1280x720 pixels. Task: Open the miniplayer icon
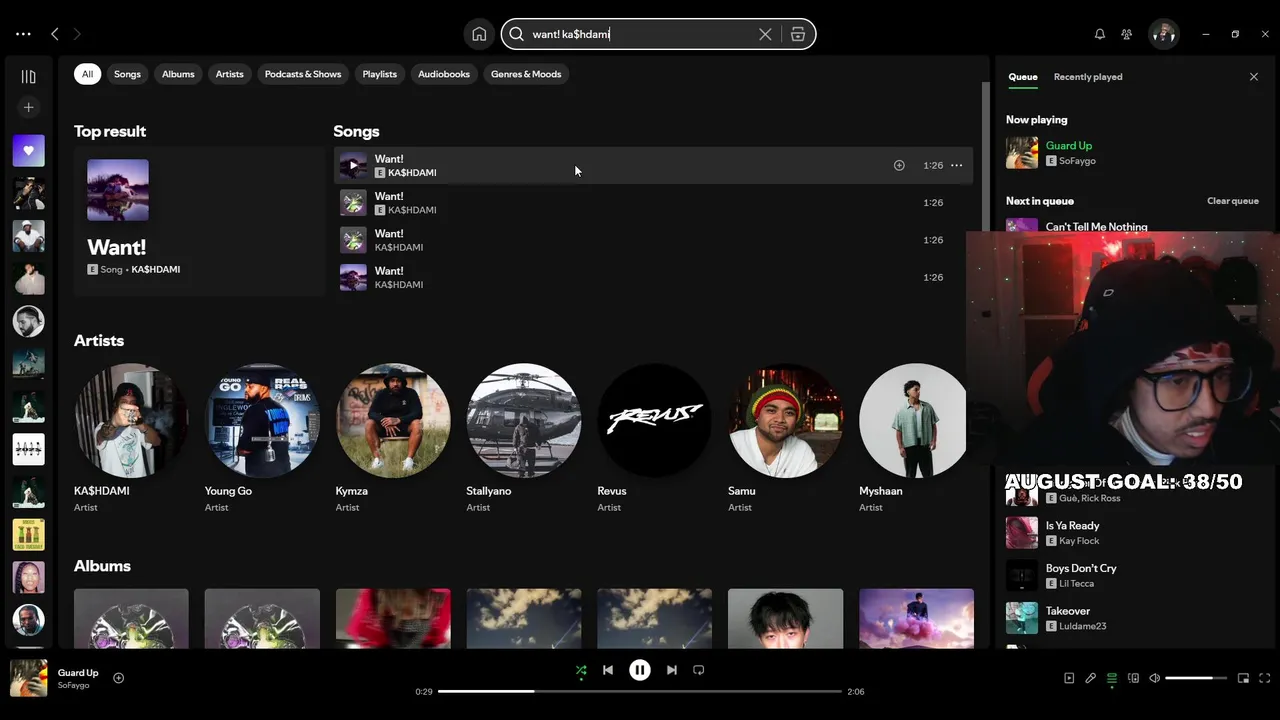pos(1243,678)
